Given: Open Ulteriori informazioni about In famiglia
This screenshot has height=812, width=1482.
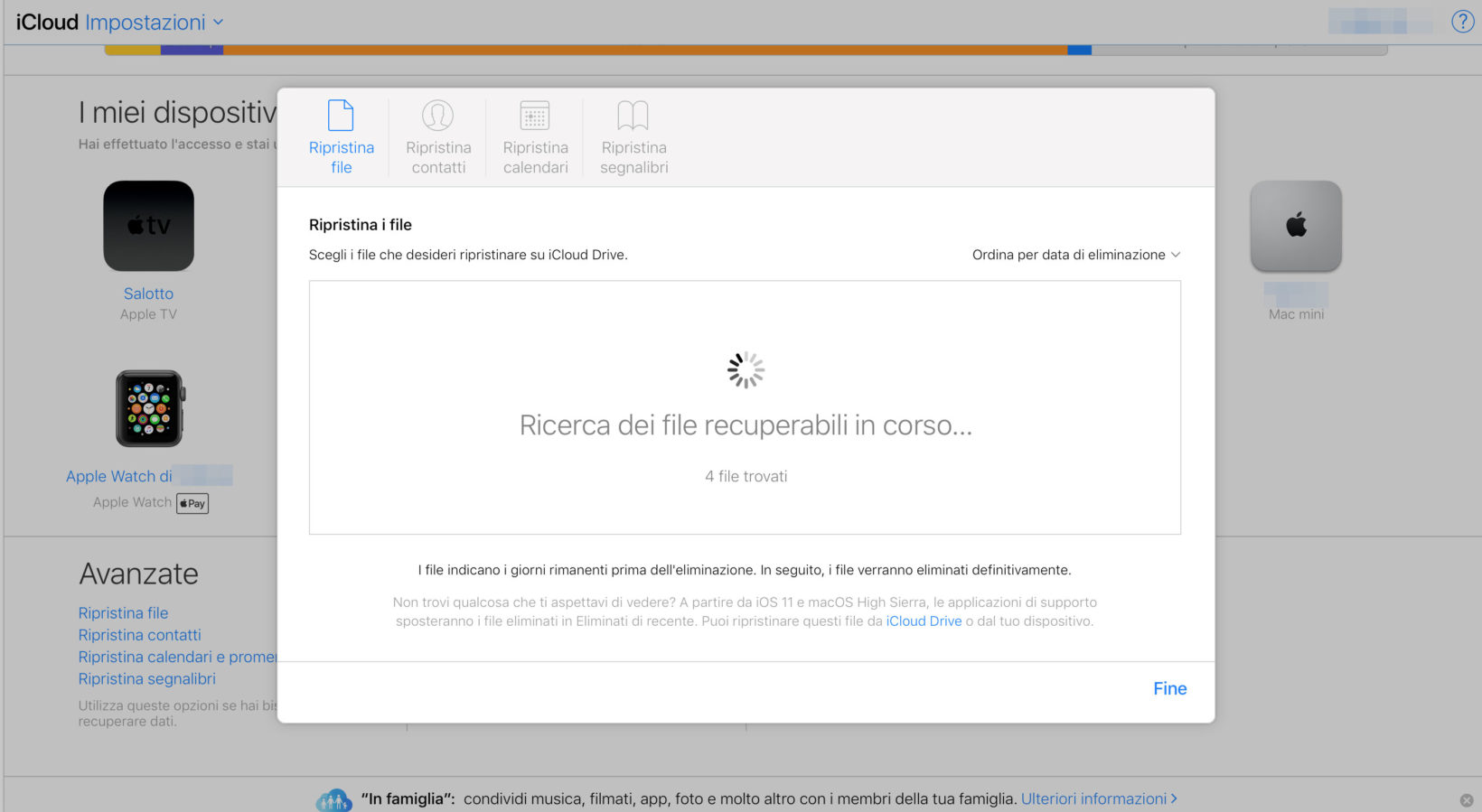Looking at the screenshot, I should coord(1099,799).
